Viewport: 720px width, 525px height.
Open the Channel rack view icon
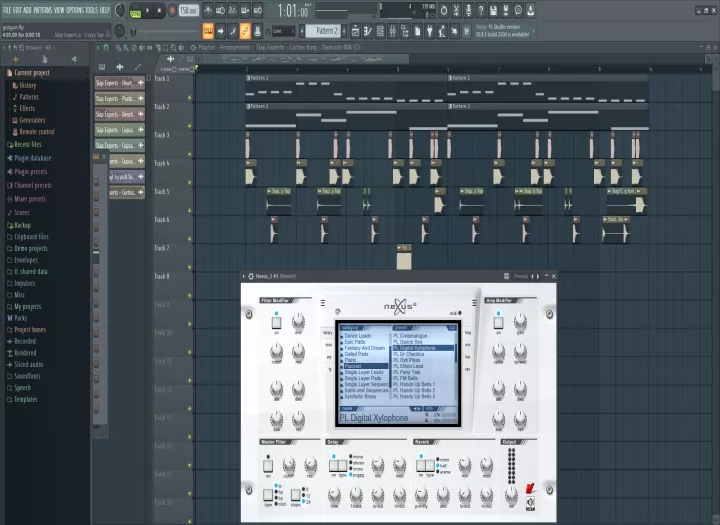click(x=380, y=31)
